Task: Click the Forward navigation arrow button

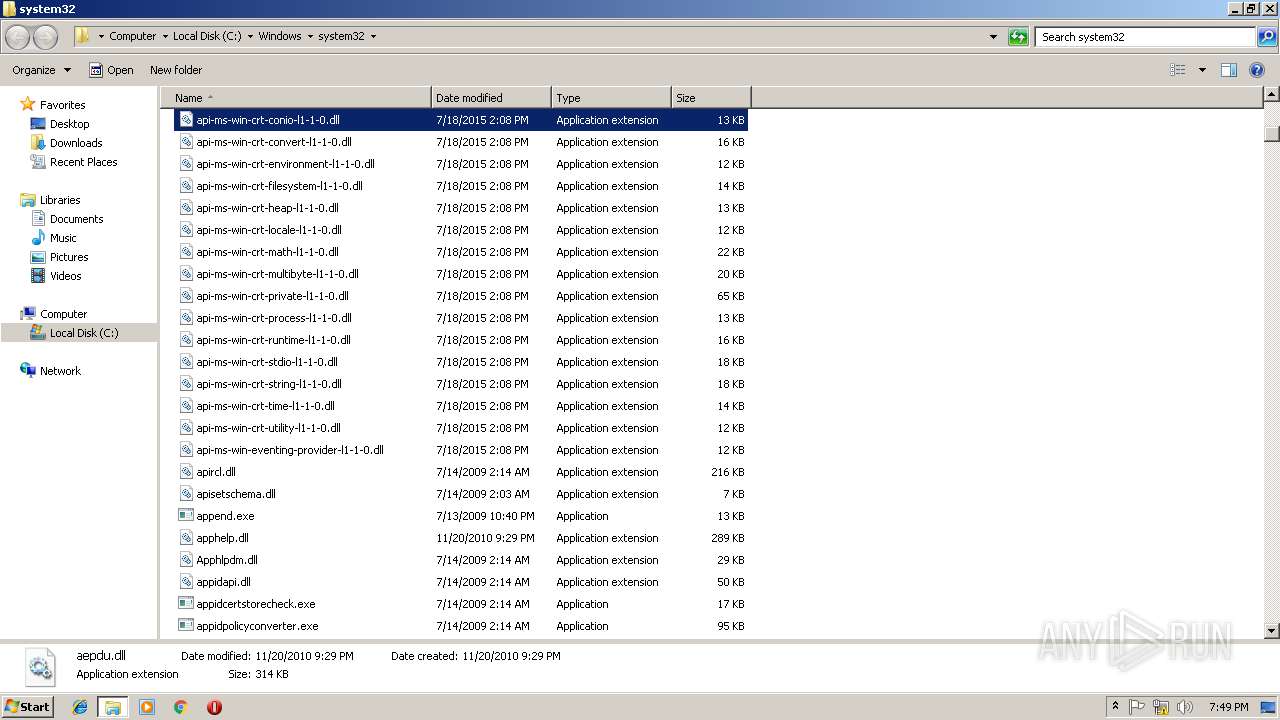Action: pyautogui.click(x=46, y=37)
